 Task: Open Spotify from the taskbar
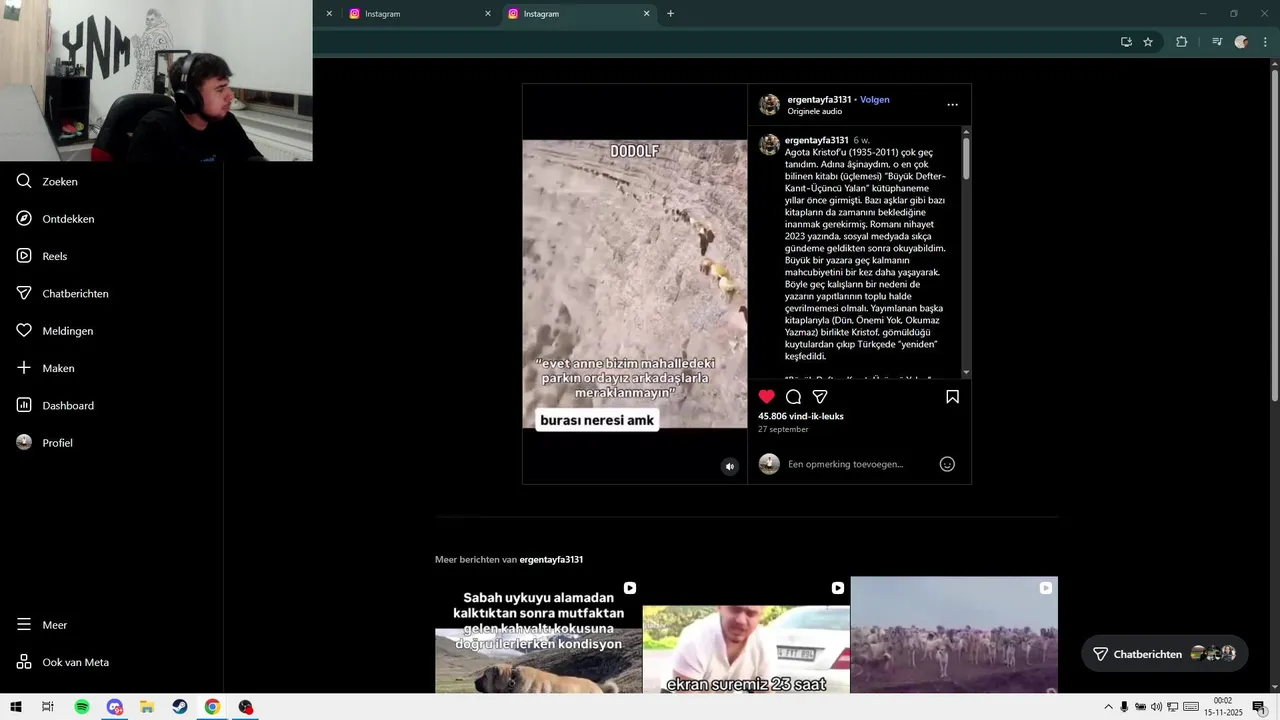[x=82, y=707]
